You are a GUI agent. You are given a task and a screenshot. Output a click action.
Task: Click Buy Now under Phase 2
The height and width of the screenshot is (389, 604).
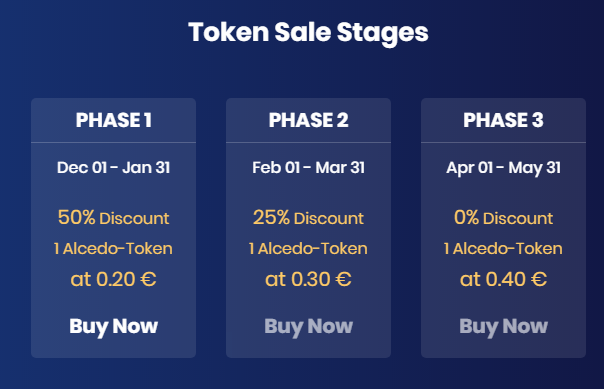coord(309,327)
